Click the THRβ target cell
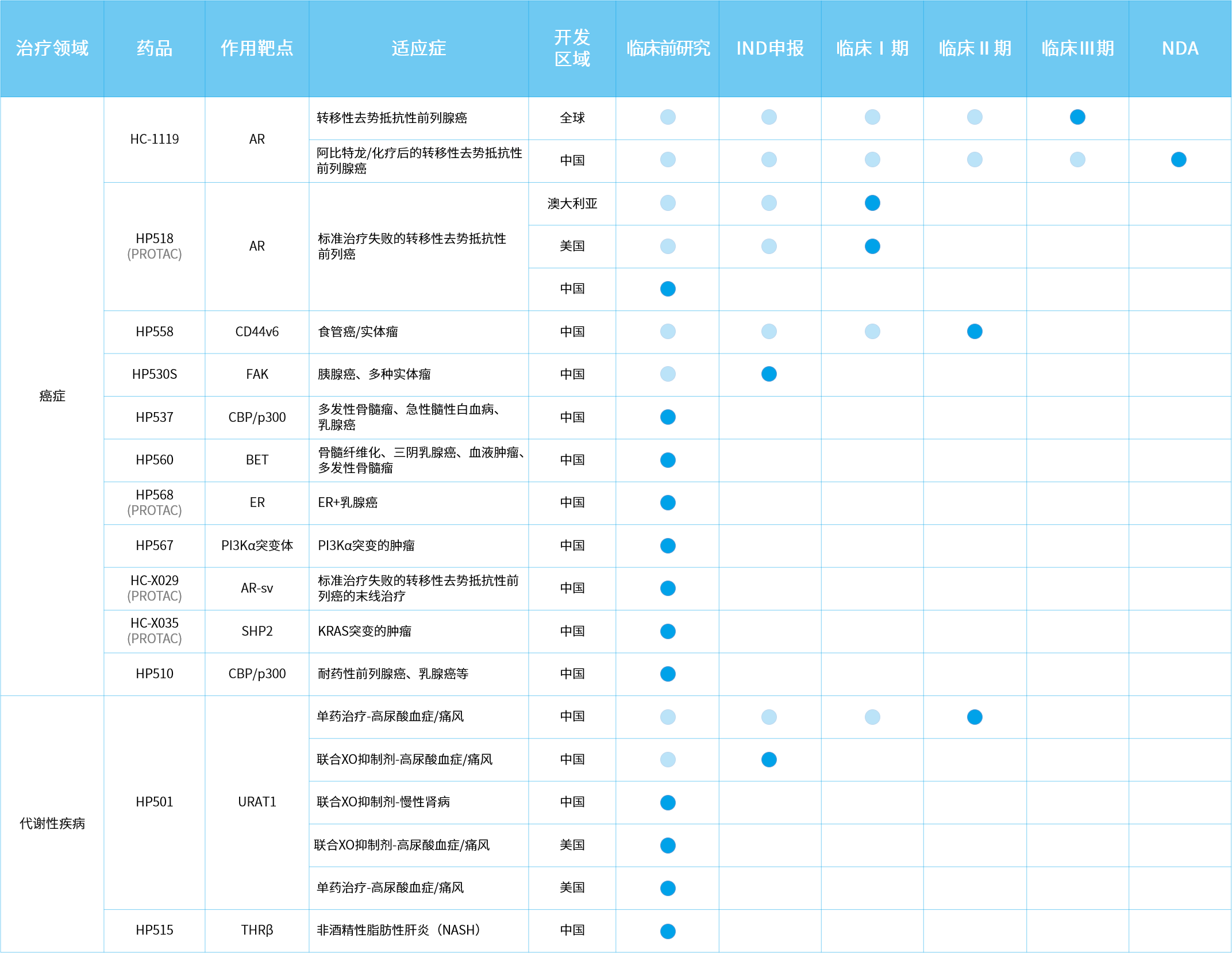1232x953 pixels. tap(257, 930)
